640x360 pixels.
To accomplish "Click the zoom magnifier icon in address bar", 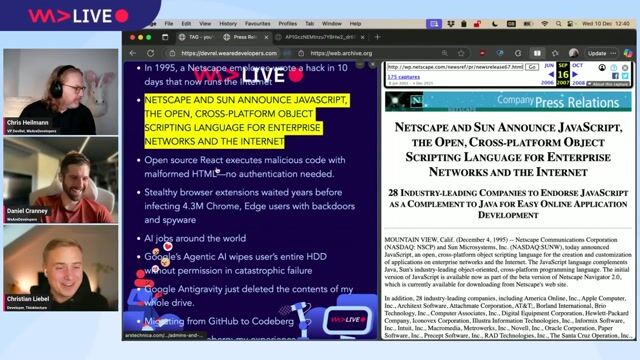I will (x=444, y=53).
